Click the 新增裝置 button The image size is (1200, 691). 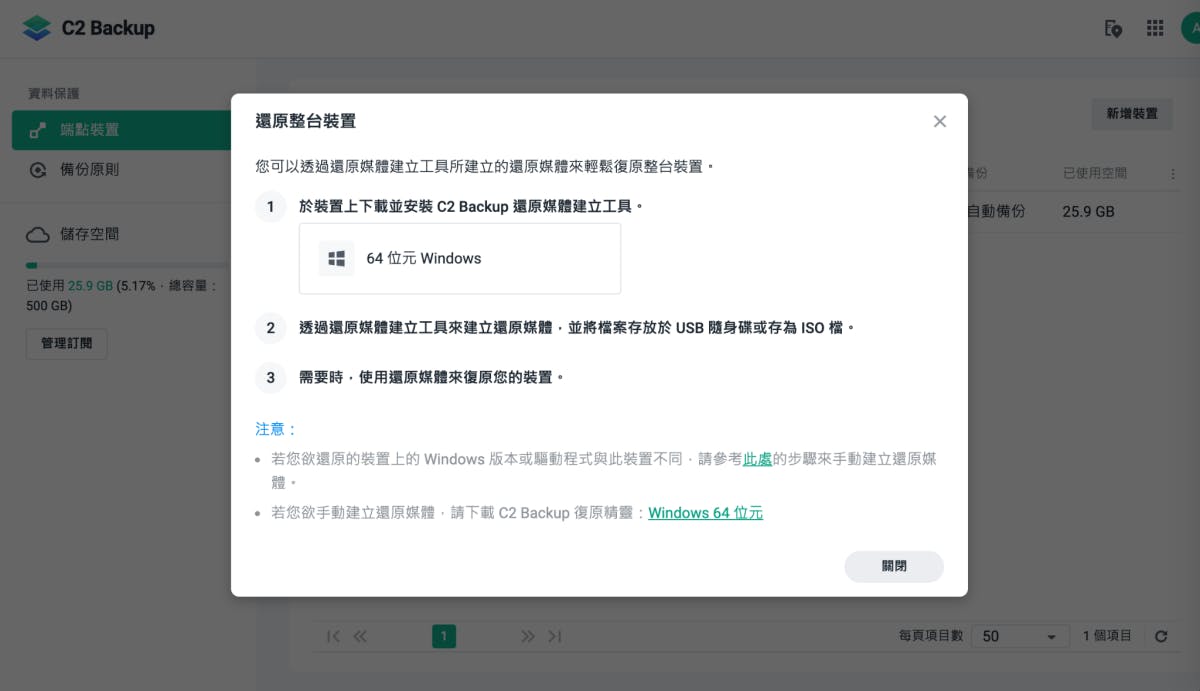point(1132,114)
